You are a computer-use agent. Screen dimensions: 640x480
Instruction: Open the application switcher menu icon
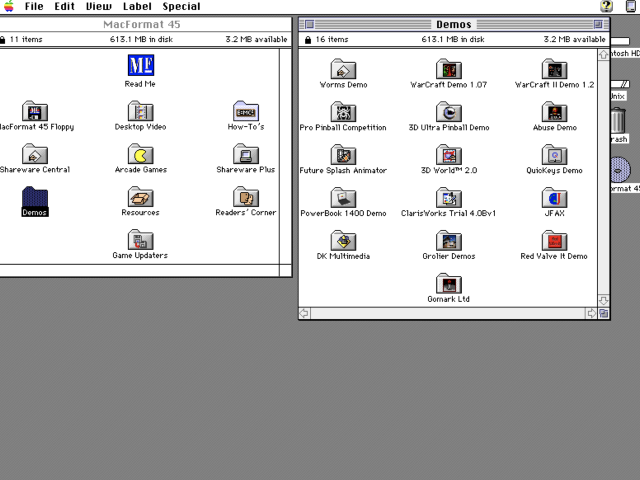pos(631,6)
